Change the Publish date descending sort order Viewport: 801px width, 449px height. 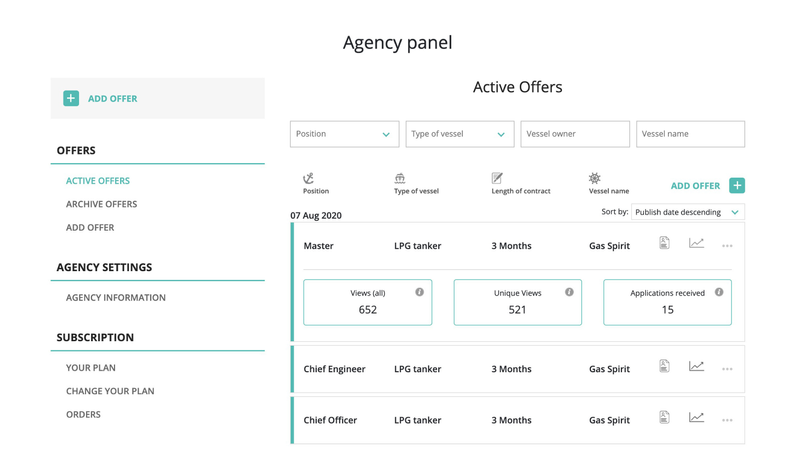tap(687, 212)
